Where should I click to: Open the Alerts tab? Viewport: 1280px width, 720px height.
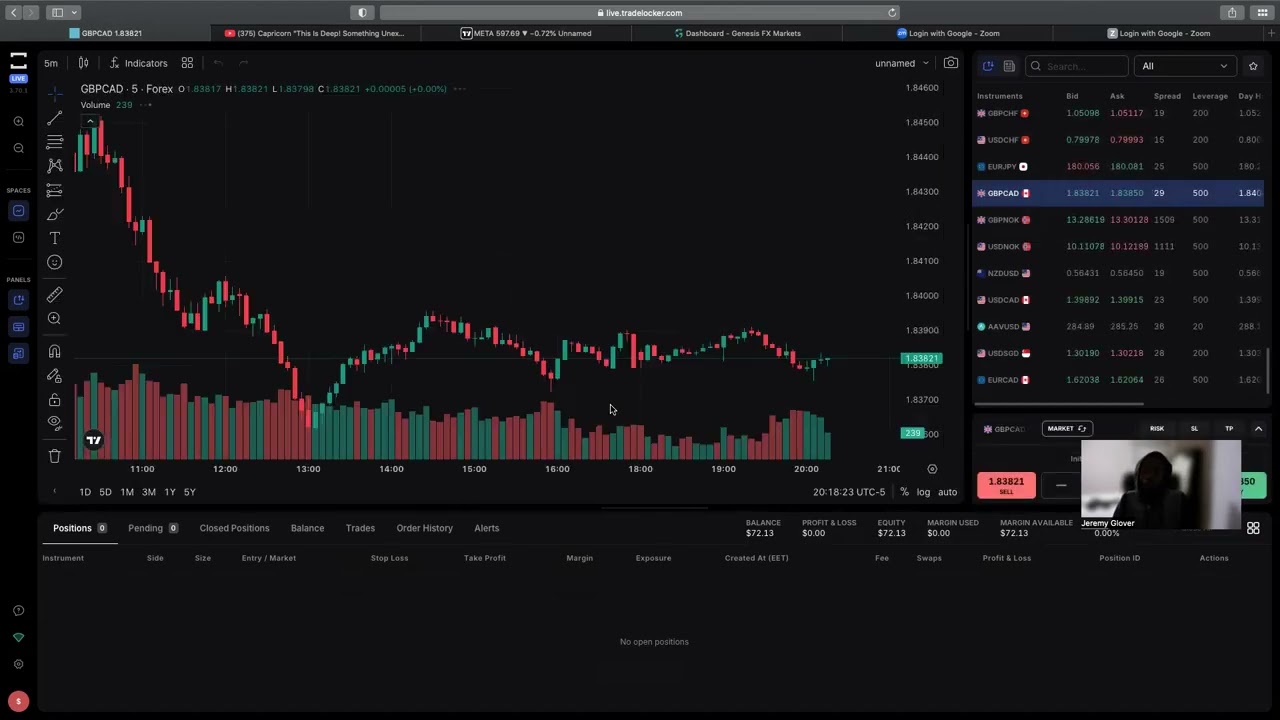[486, 528]
